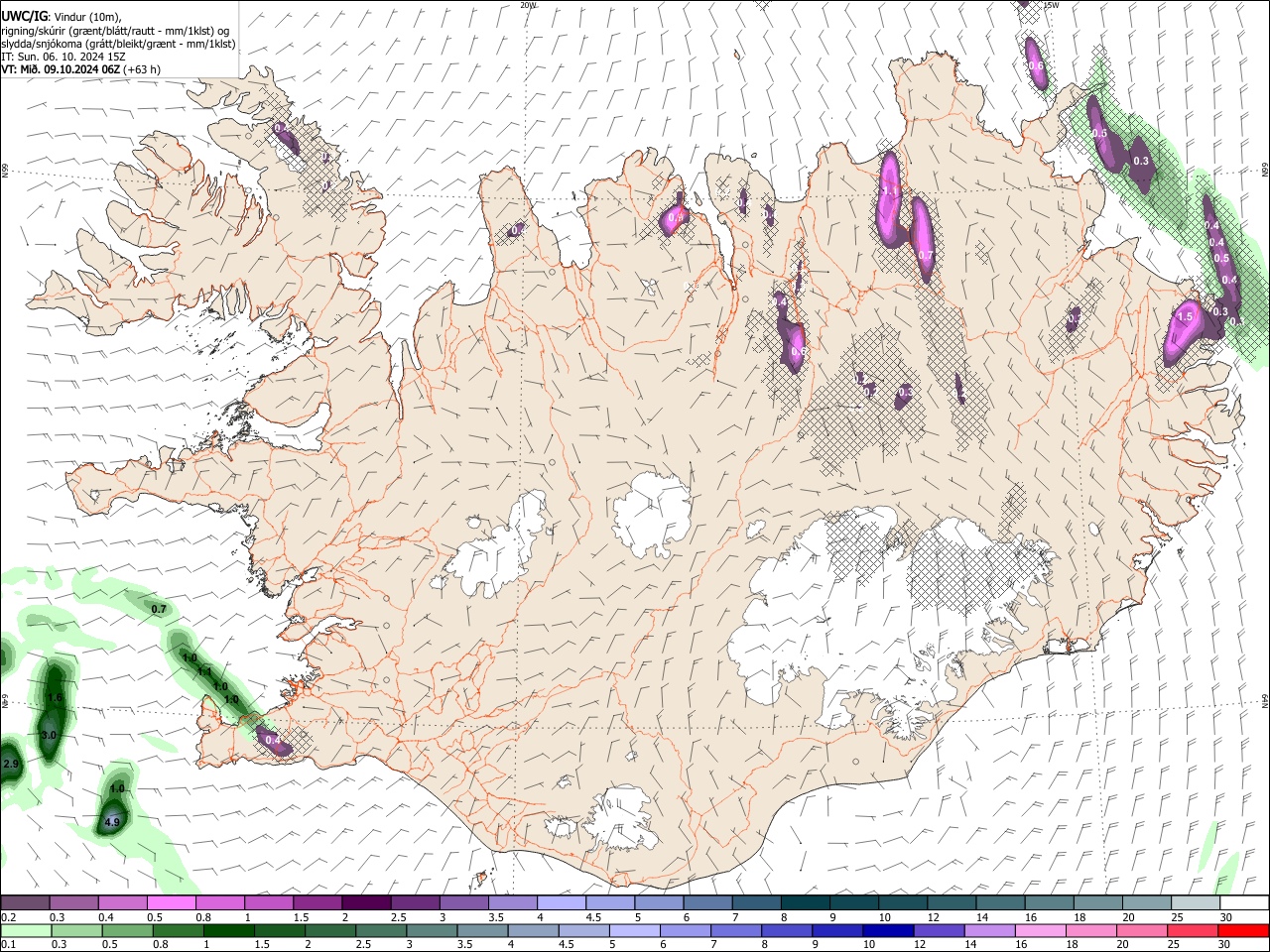Click the "4.9" rain value on the map
This screenshot has height=952, width=1270.
(x=112, y=822)
